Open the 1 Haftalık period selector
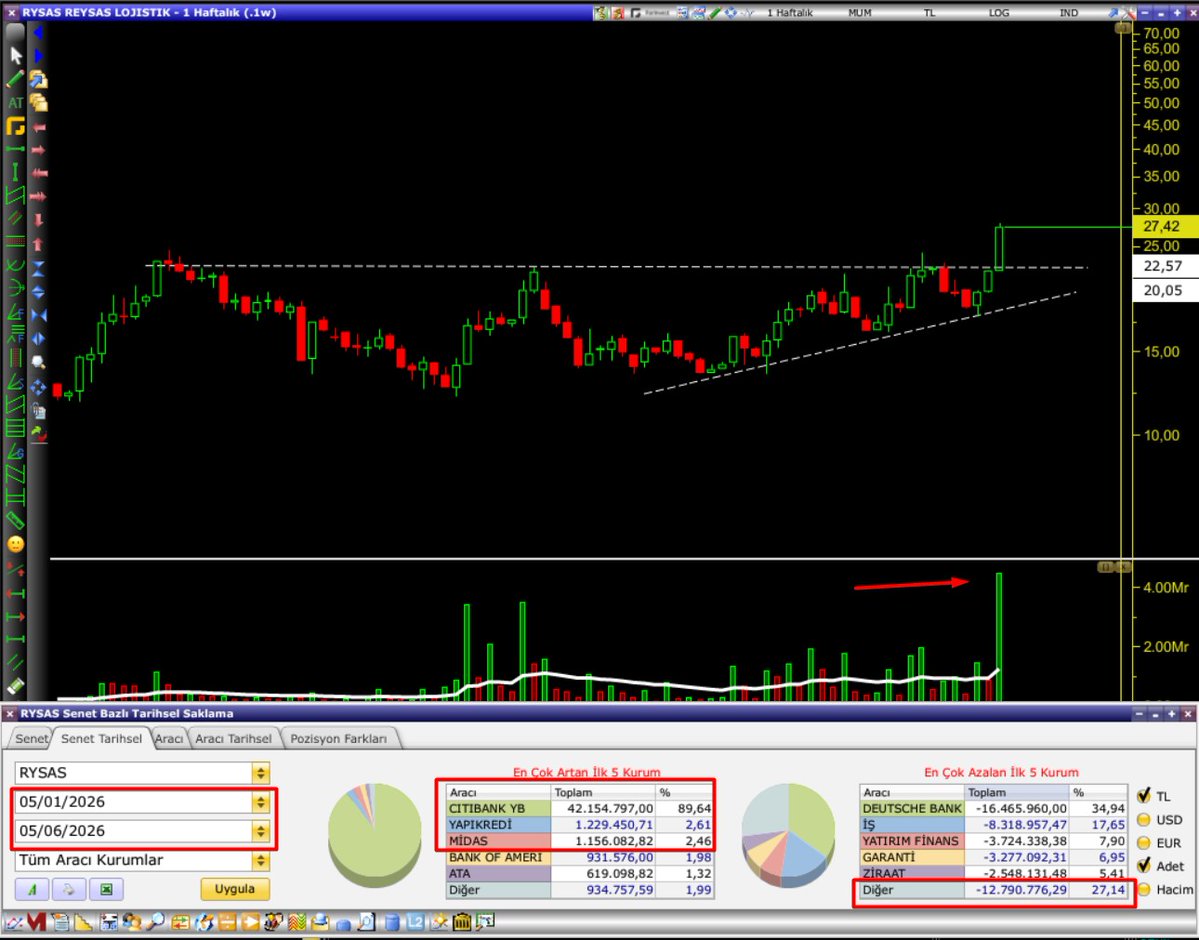Image resolution: width=1199 pixels, height=940 pixels. 790,12
